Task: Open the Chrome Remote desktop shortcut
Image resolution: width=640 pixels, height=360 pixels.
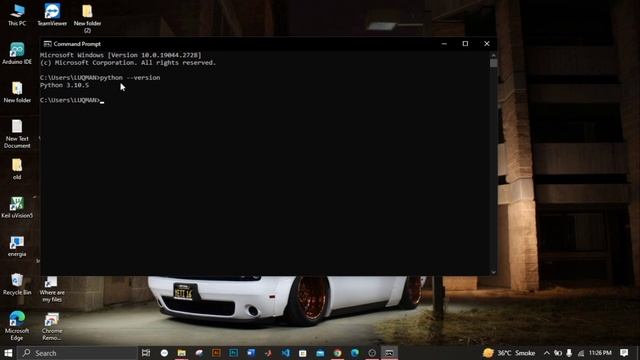Action: click(x=52, y=326)
